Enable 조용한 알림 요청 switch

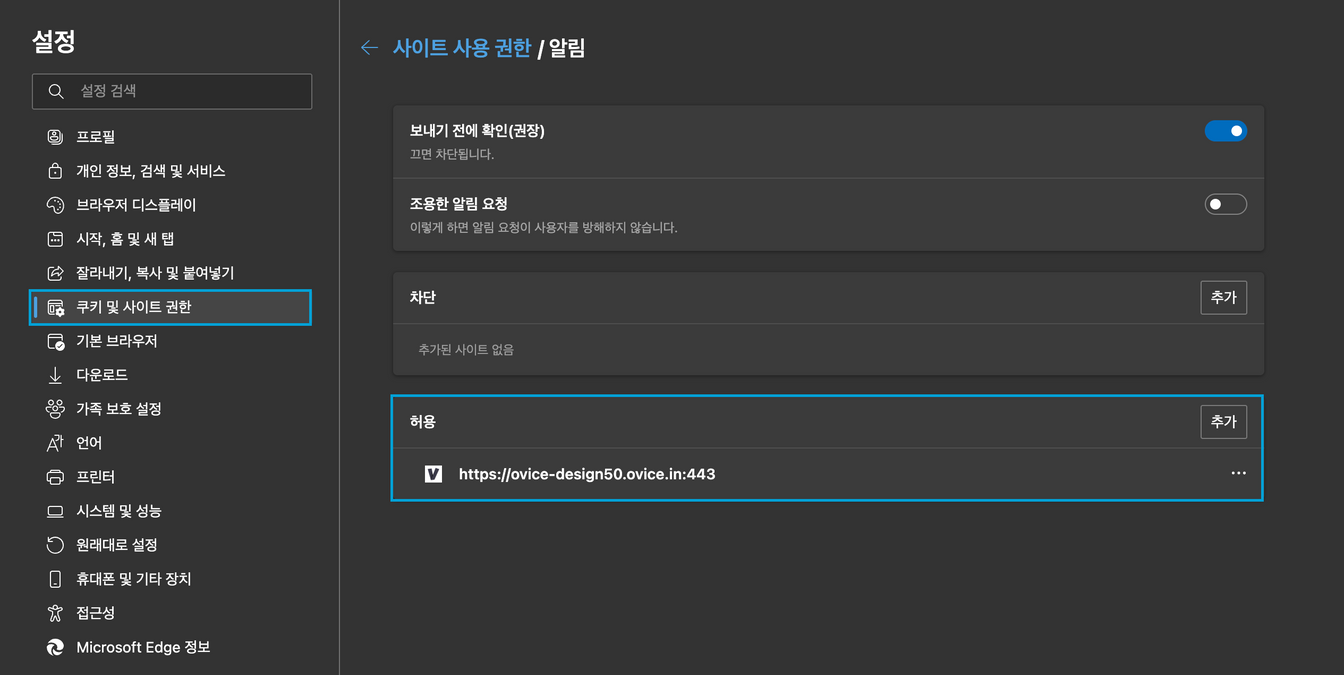coord(1225,204)
